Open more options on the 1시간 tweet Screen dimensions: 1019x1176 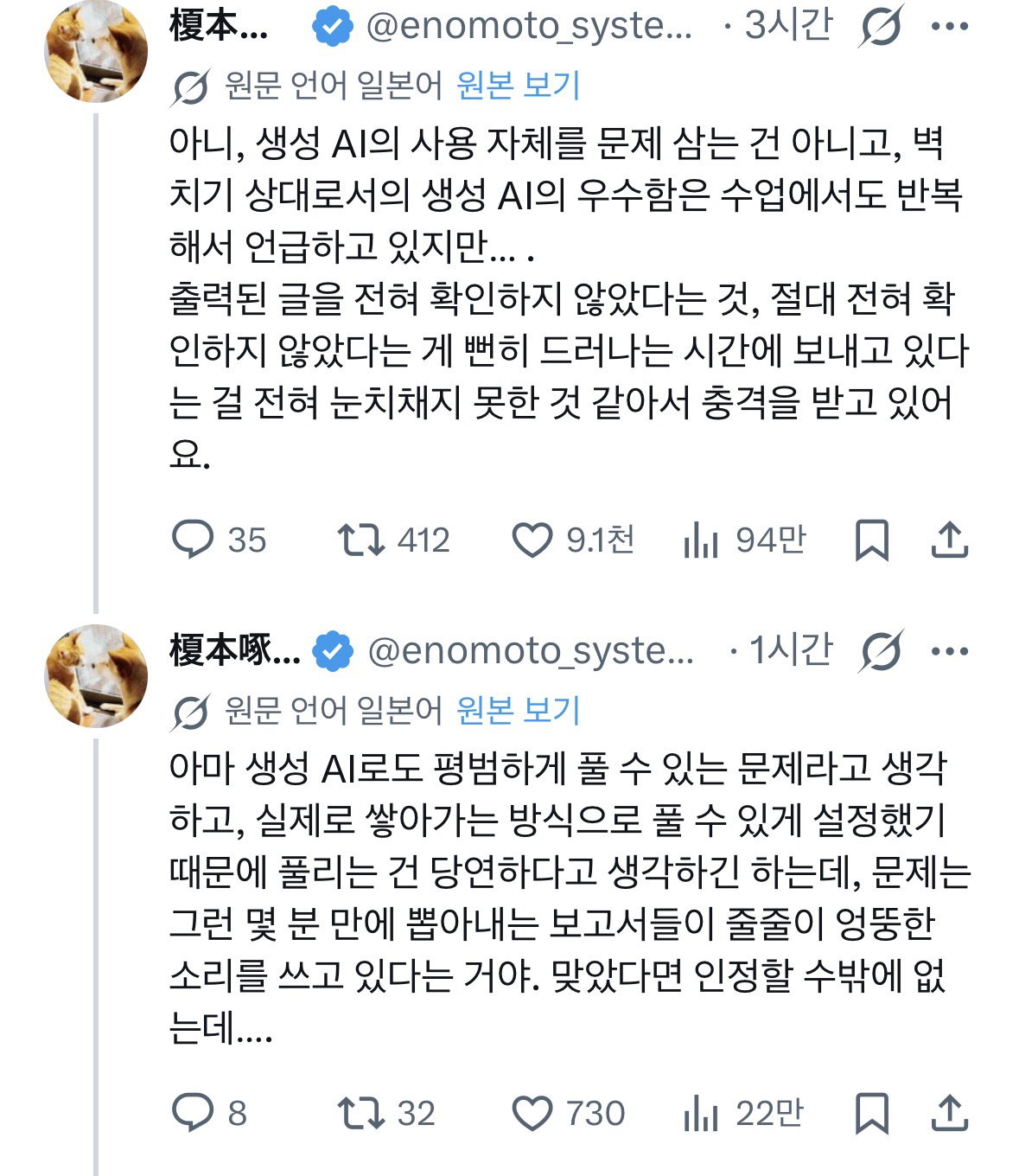pyautogui.click(x=950, y=651)
